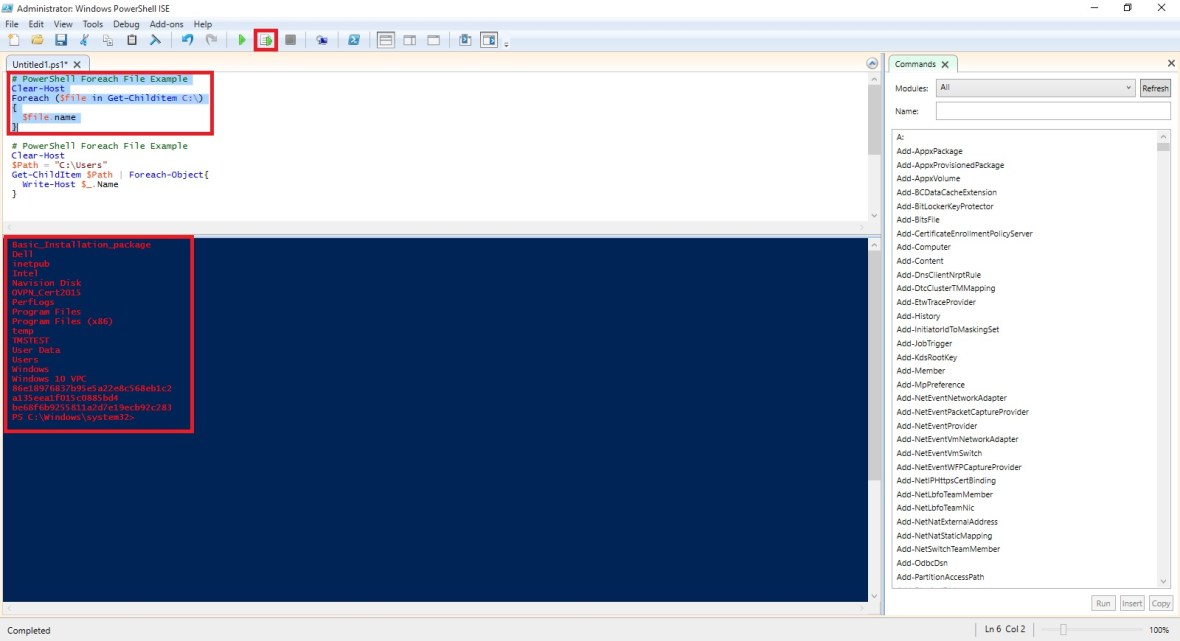Click the Open script folder icon
The width and height of the screenshot is (1180, 641).
37,40
